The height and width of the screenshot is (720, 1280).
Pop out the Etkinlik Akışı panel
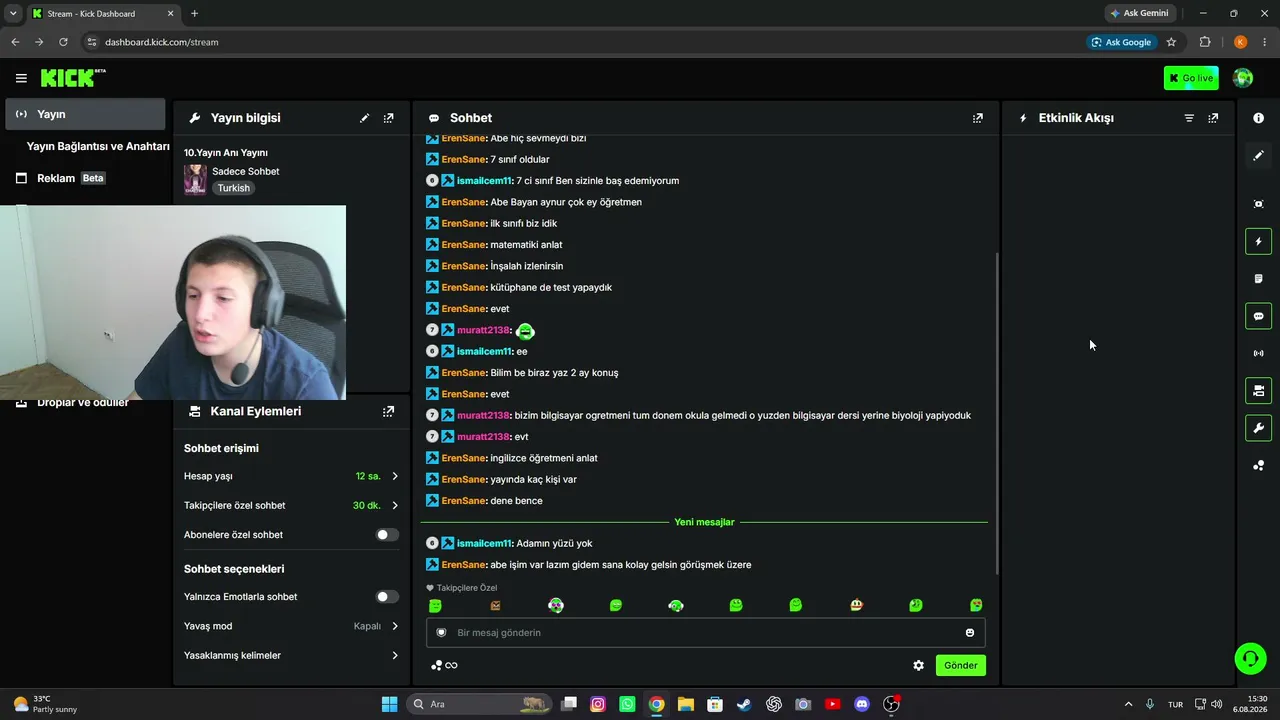pyautogui.click(x=1213, y=118)
